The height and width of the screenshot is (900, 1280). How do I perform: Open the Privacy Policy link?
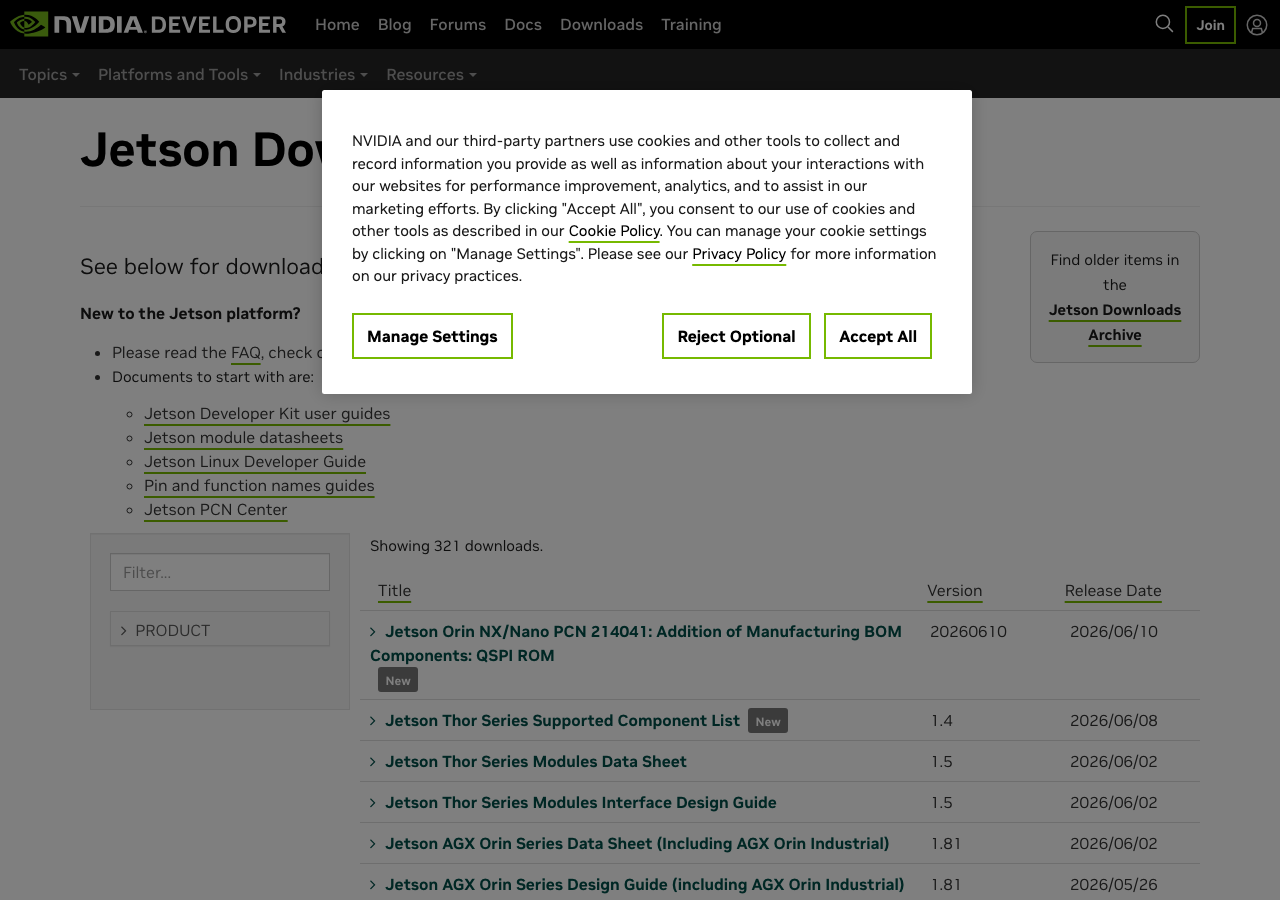739,254
